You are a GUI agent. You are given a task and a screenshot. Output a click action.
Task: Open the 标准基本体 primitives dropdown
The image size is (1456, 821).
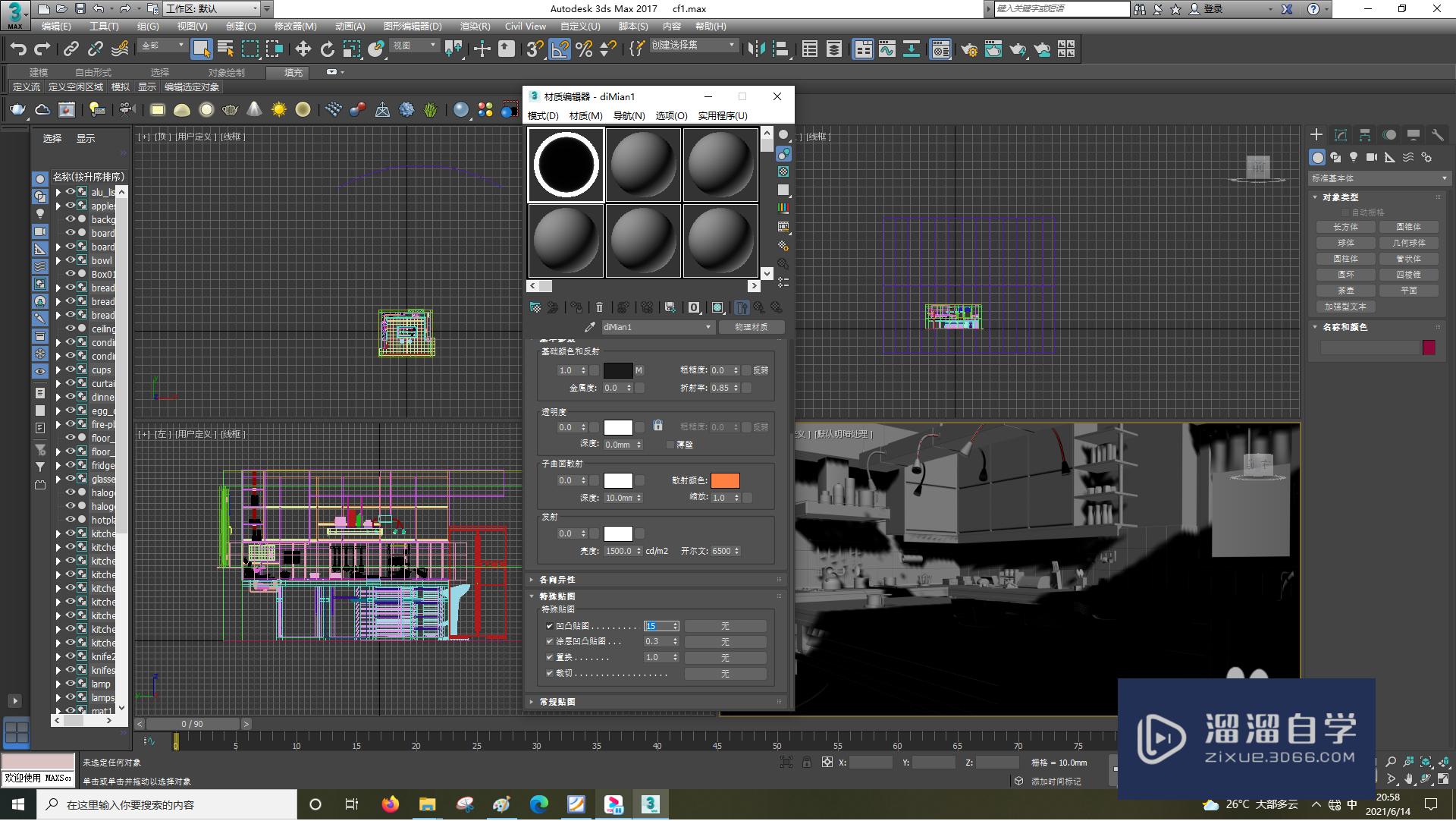1379,178
